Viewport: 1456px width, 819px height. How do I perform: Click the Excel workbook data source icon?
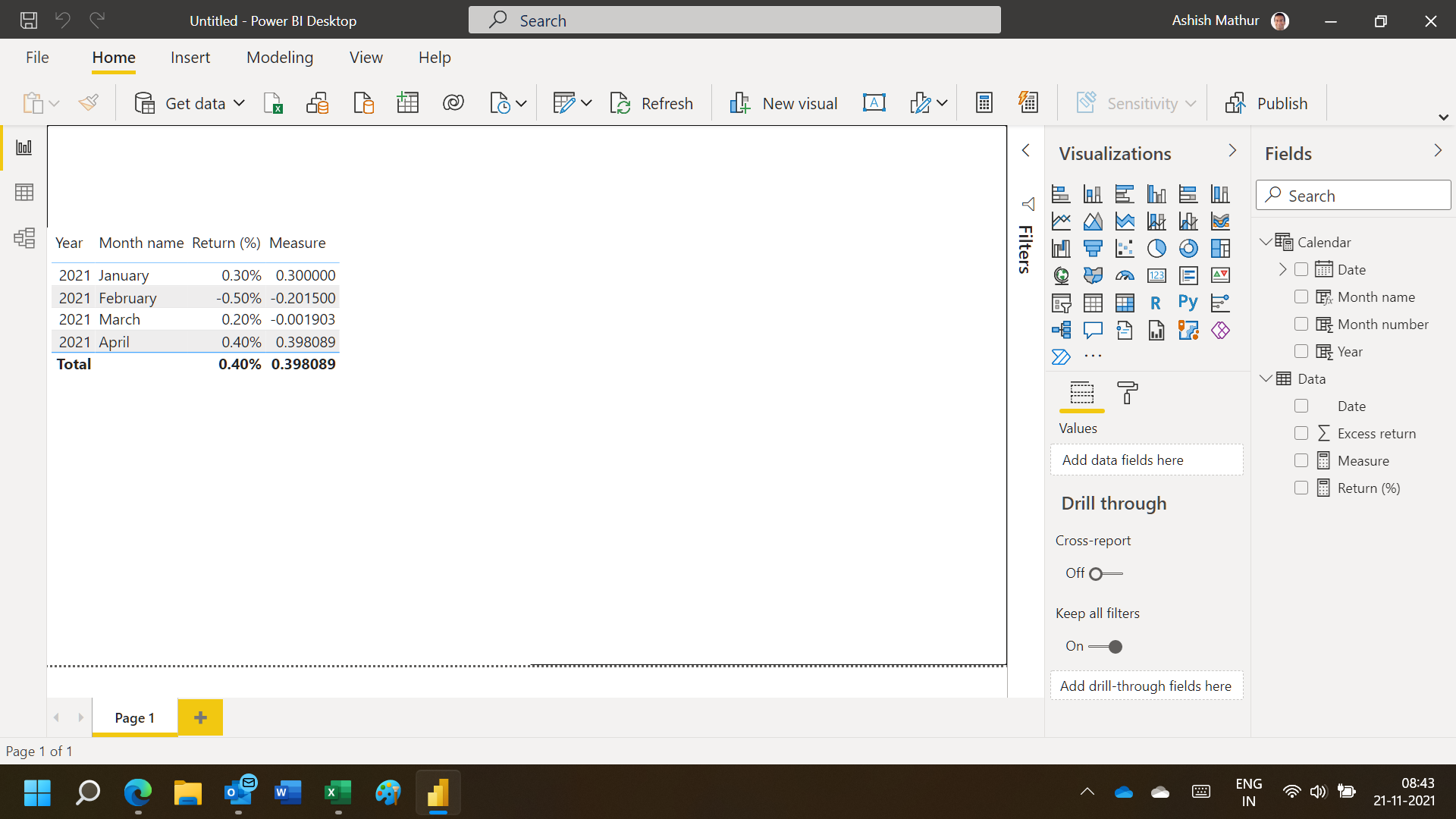coord(273,103)
